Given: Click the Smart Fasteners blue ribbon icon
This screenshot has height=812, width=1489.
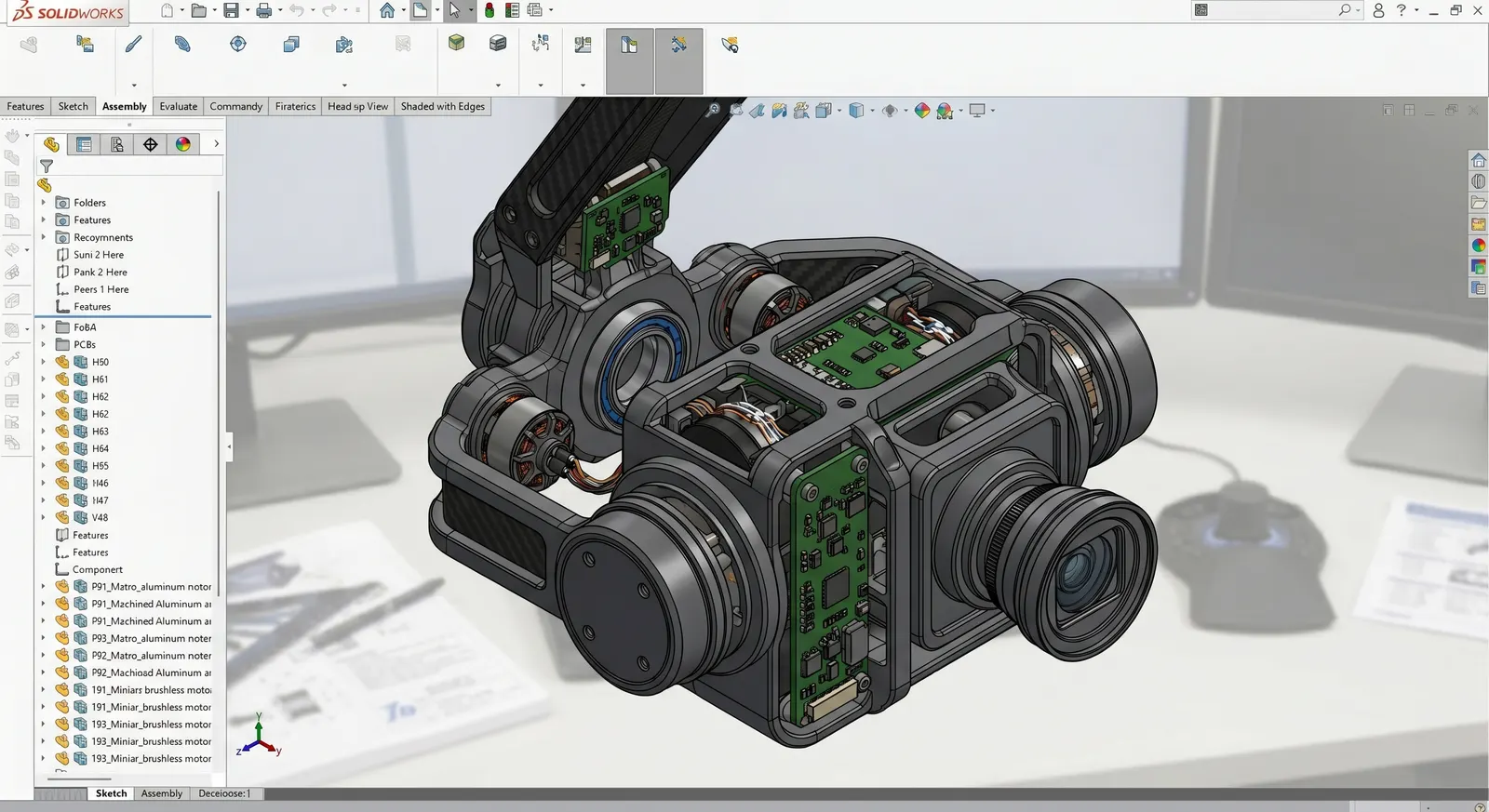Looking at the screenshot, I should 182,44.
